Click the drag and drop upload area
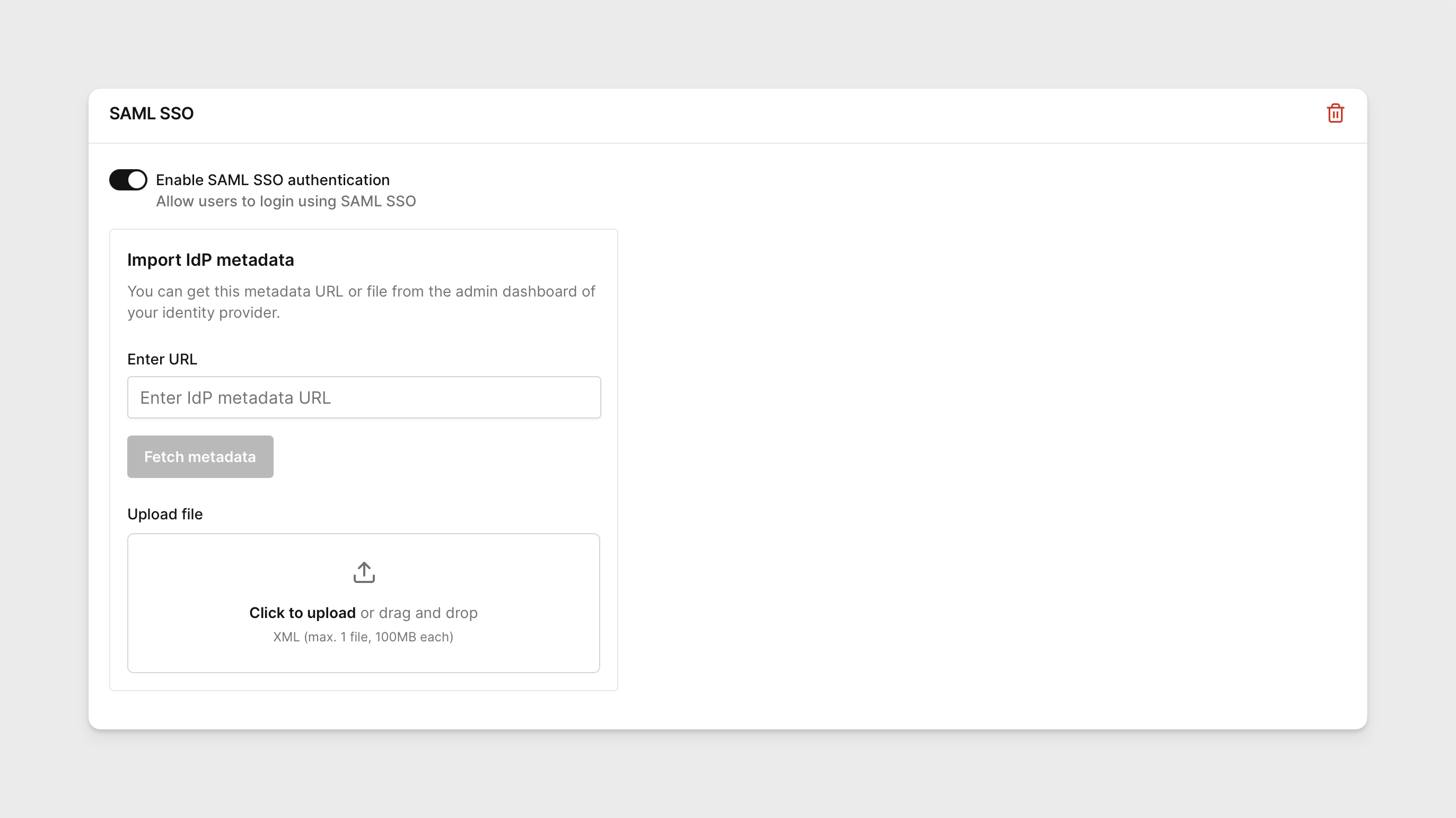The width and height of the screenshot is (1456, 818). pyautogui.click(x=363, y=603)
